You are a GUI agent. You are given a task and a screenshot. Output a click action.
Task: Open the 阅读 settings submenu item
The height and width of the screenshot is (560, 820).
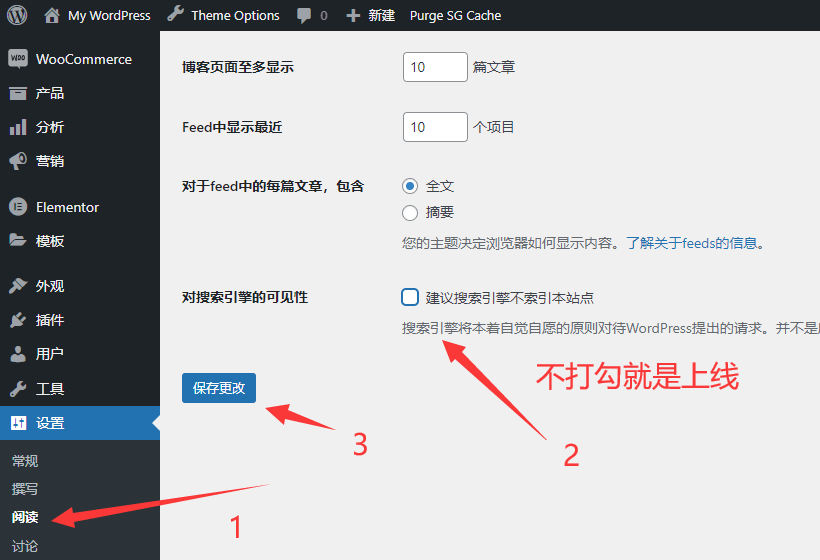25,517
